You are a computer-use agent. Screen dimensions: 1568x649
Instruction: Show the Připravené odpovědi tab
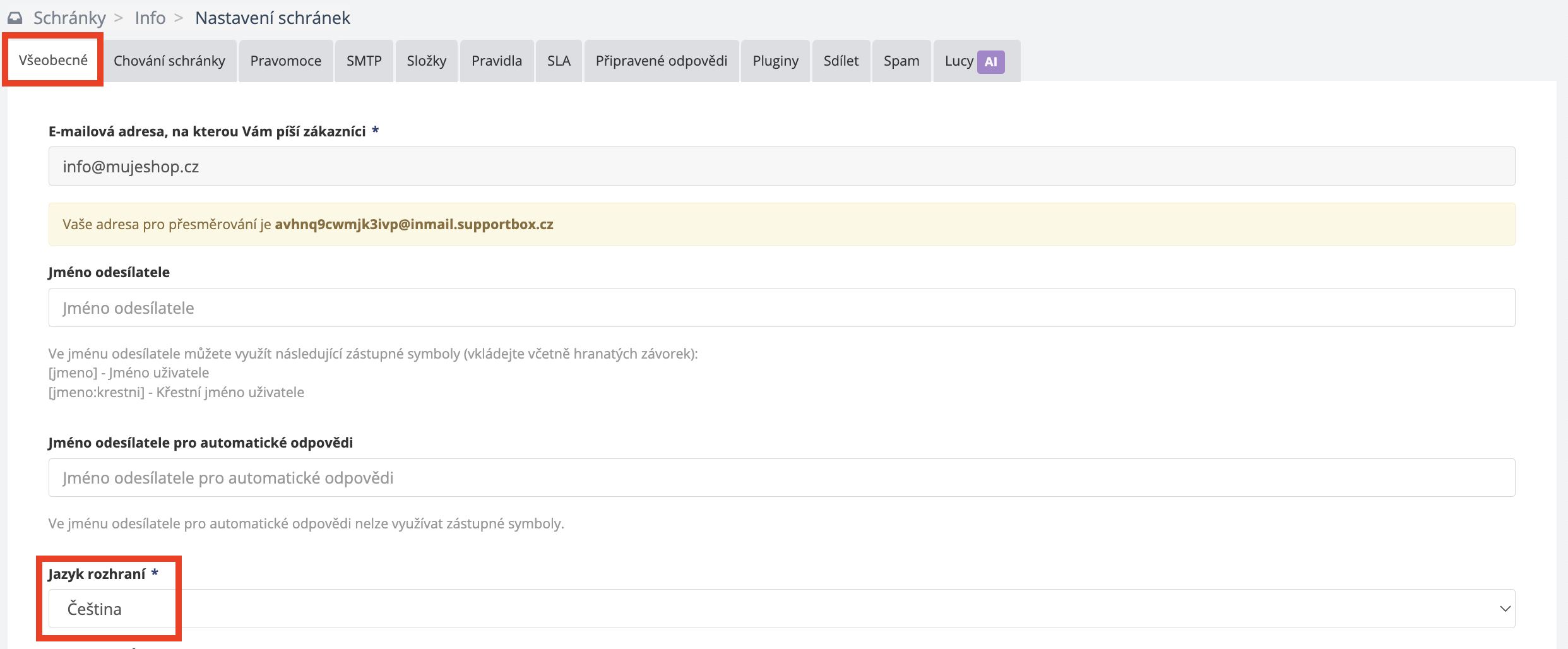[x=661, y=61]
